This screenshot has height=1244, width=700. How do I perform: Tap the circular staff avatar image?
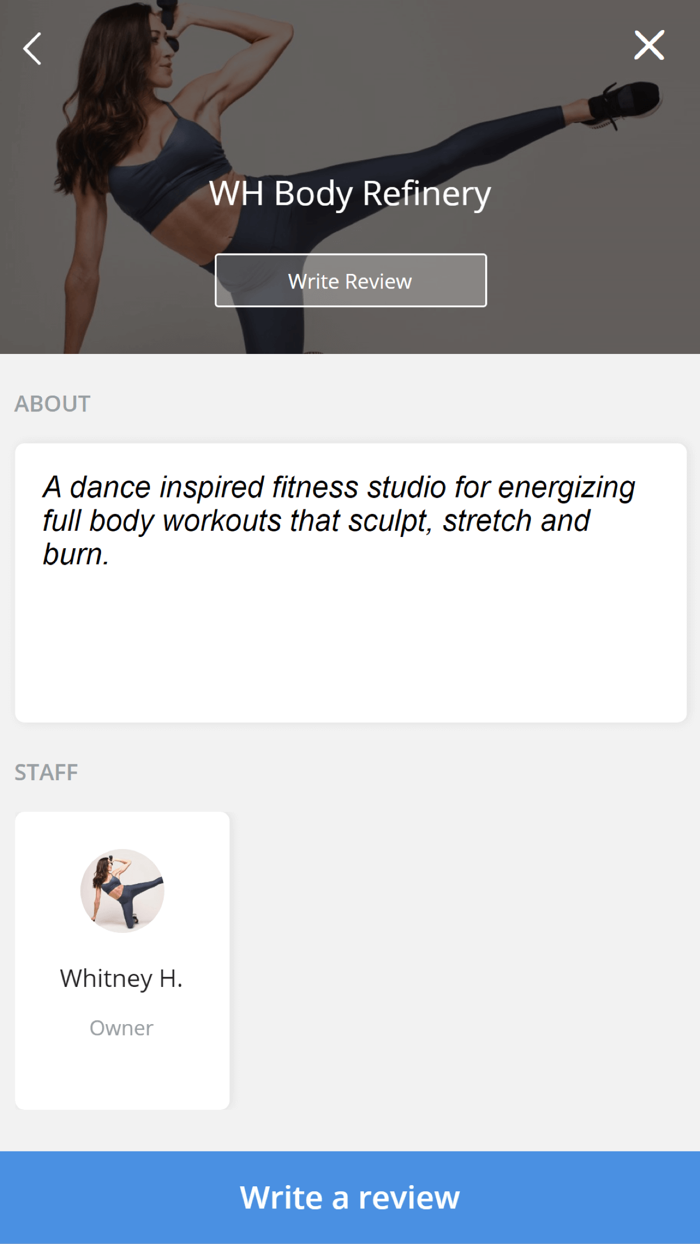click(x=121, y=890)
